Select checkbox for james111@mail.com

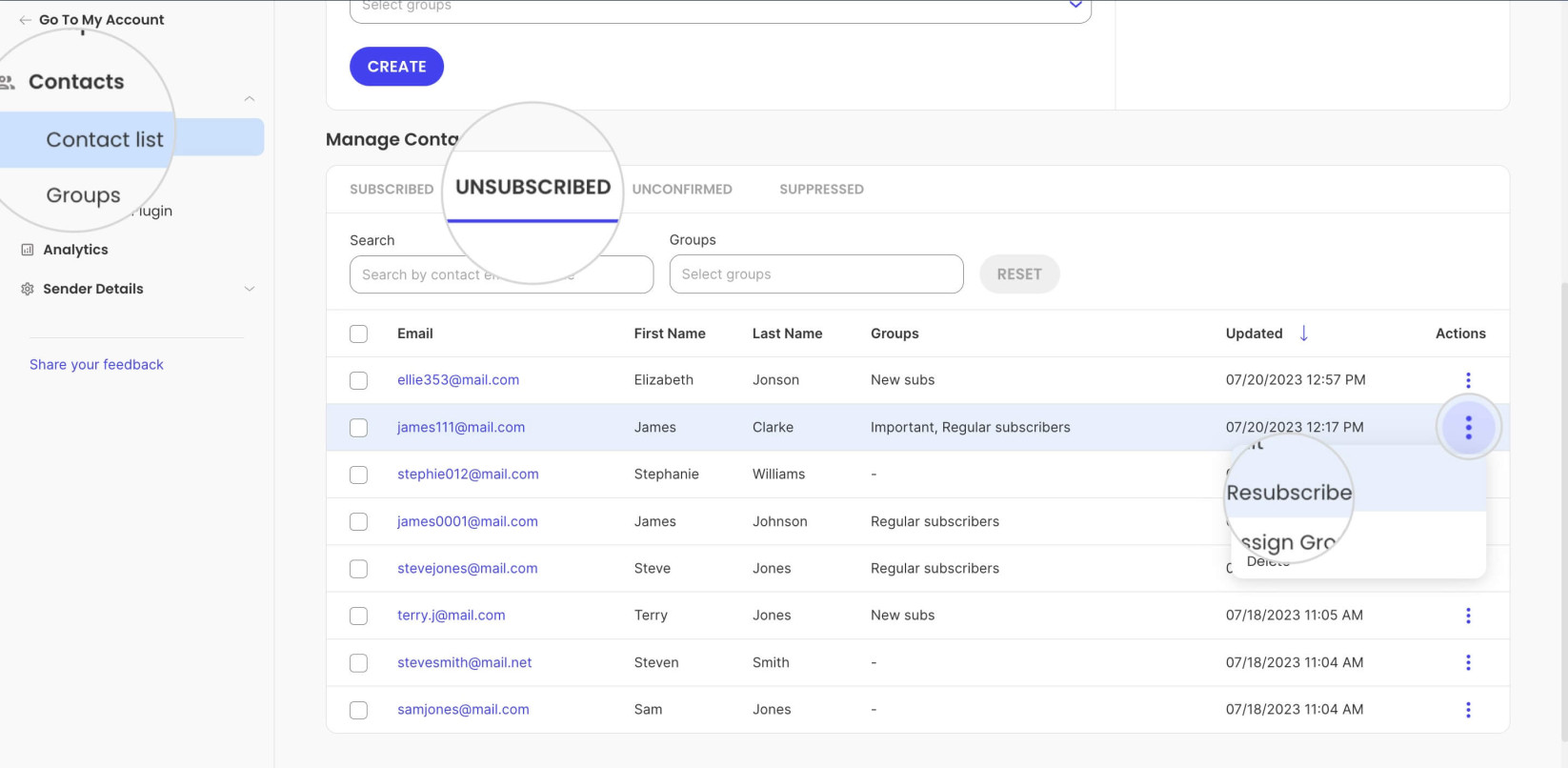[x=358, y=428]
